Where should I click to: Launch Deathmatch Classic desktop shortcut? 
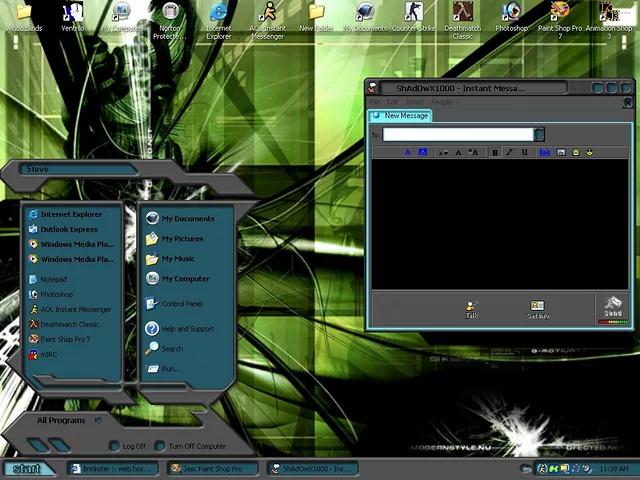[462, 21]
